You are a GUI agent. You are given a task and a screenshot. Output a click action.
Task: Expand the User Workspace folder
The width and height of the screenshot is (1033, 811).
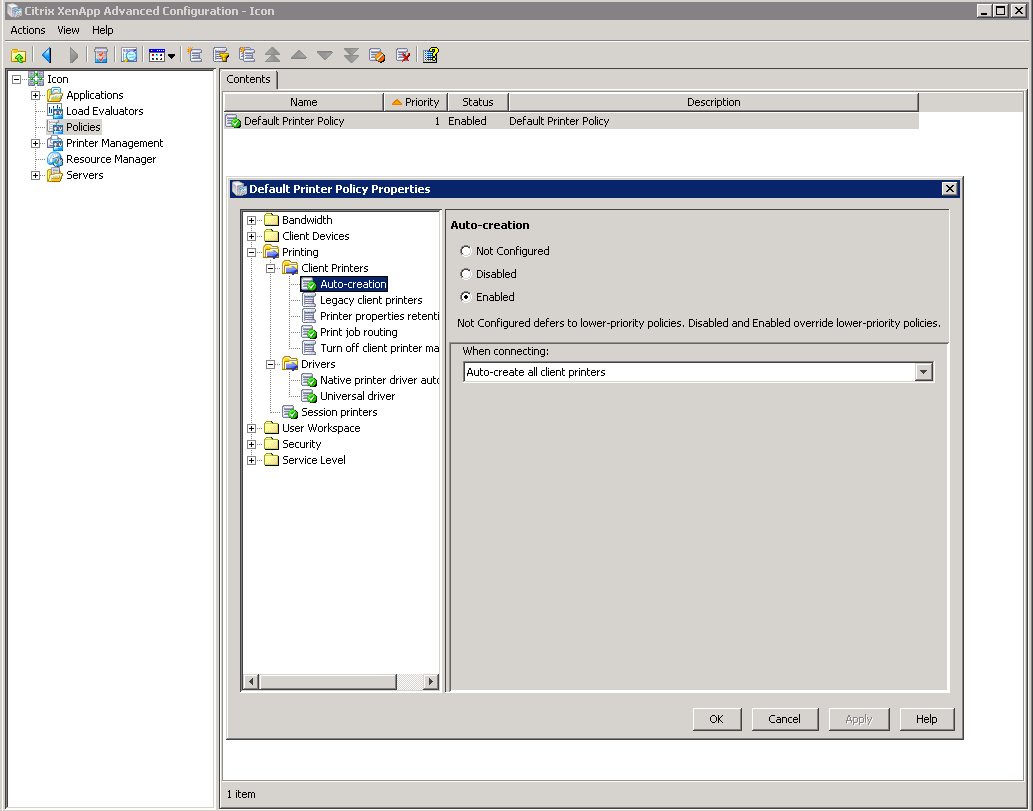coord(252,428)
